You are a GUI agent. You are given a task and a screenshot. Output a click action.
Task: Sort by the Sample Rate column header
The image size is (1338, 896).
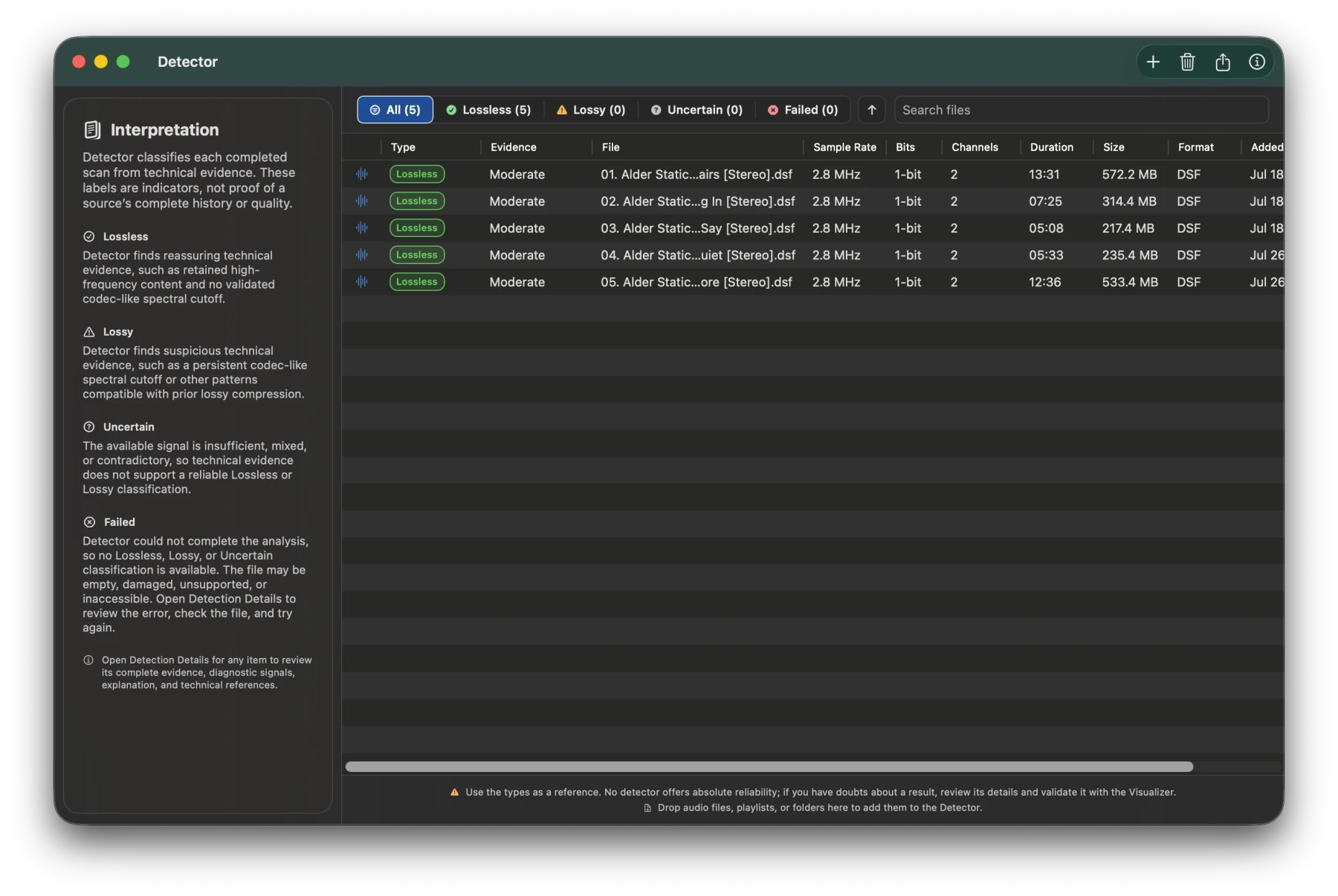click(845, 147)
